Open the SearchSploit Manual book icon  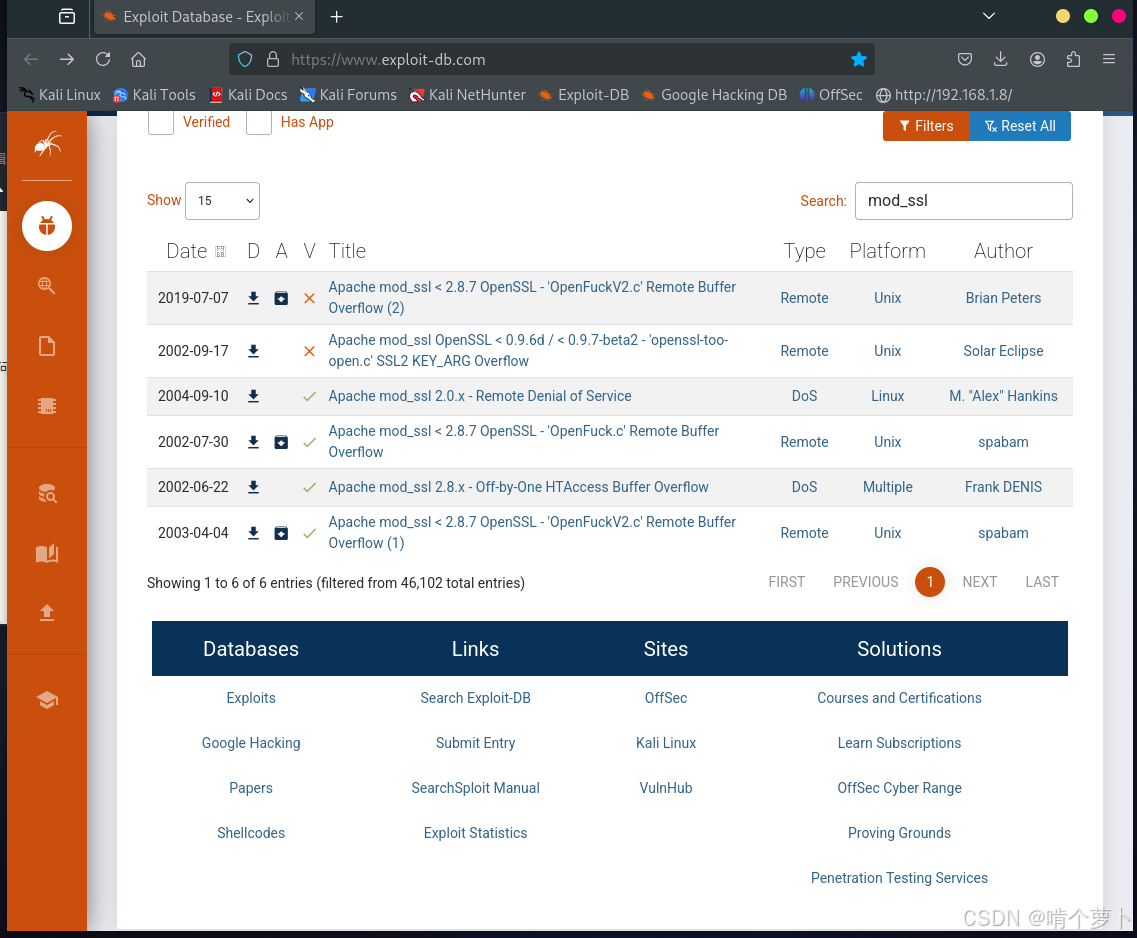[x=47, y=554]
